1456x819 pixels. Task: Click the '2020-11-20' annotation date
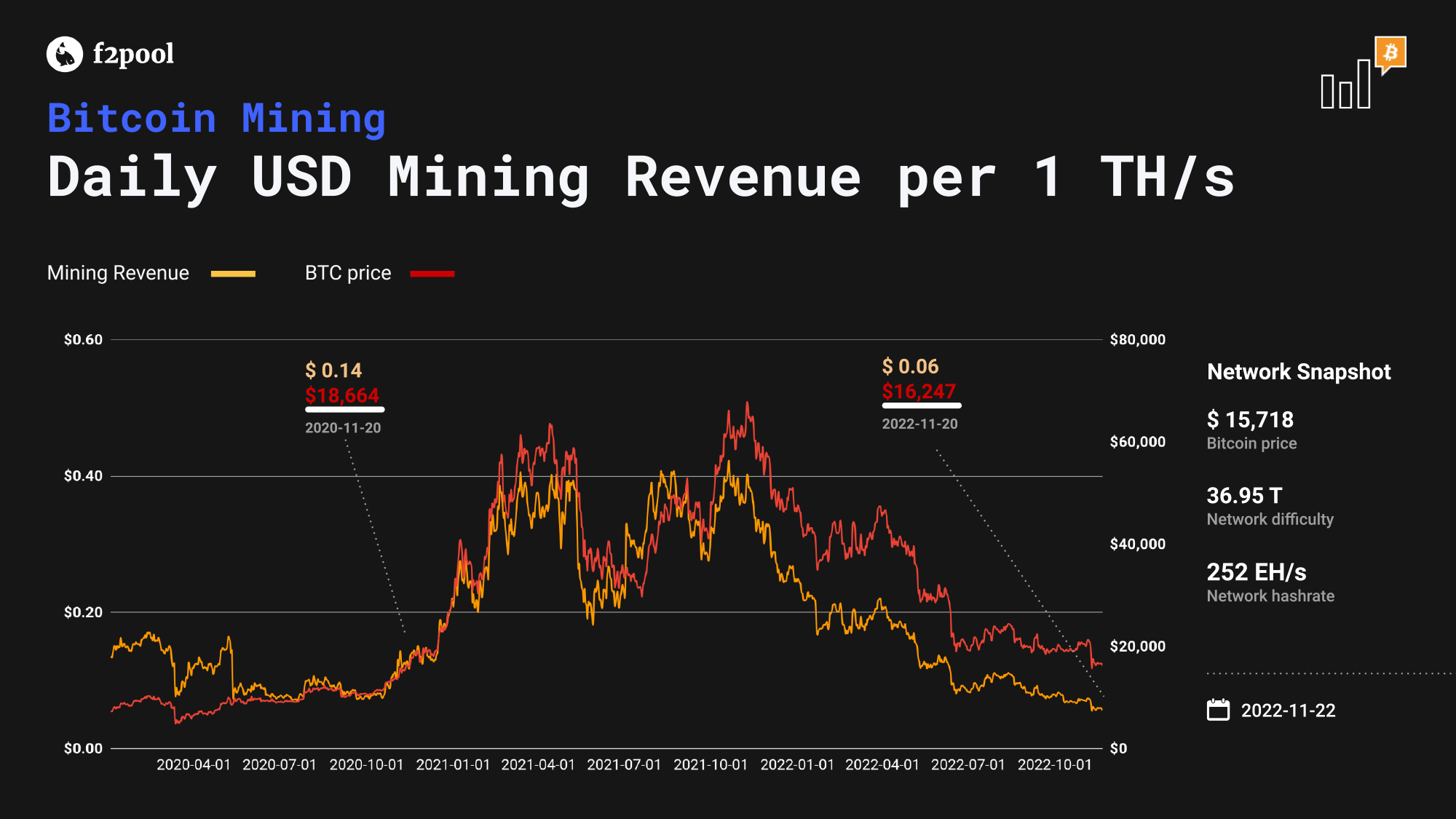[343, 428]
